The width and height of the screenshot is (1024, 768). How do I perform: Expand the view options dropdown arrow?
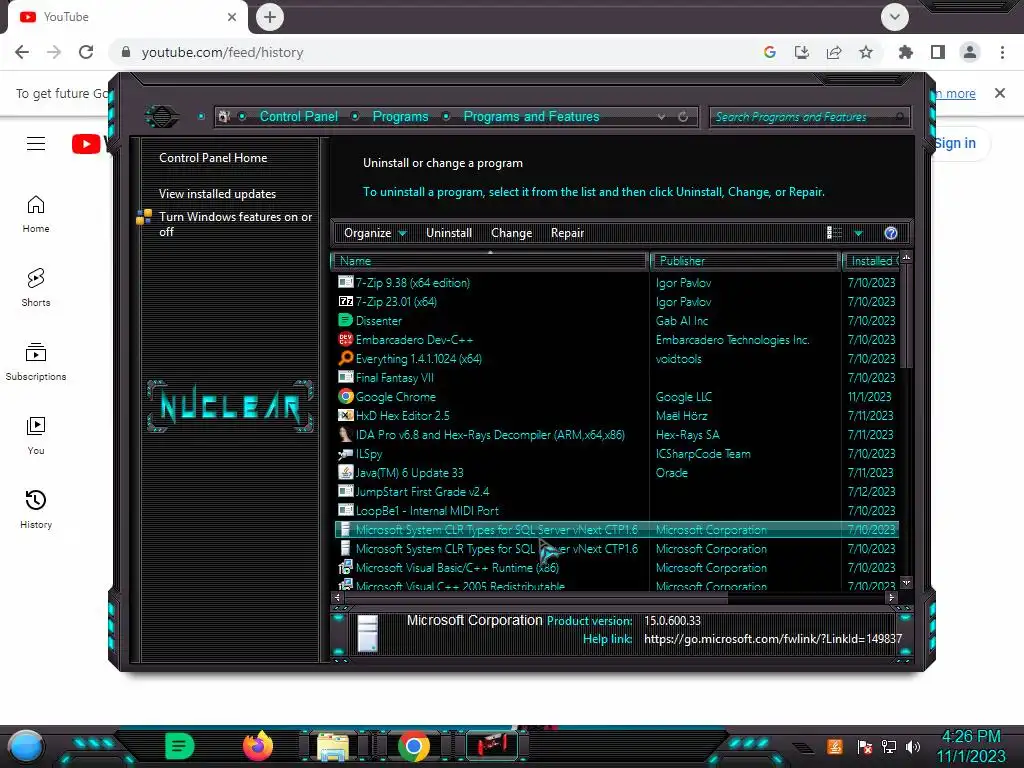(858, 233)
